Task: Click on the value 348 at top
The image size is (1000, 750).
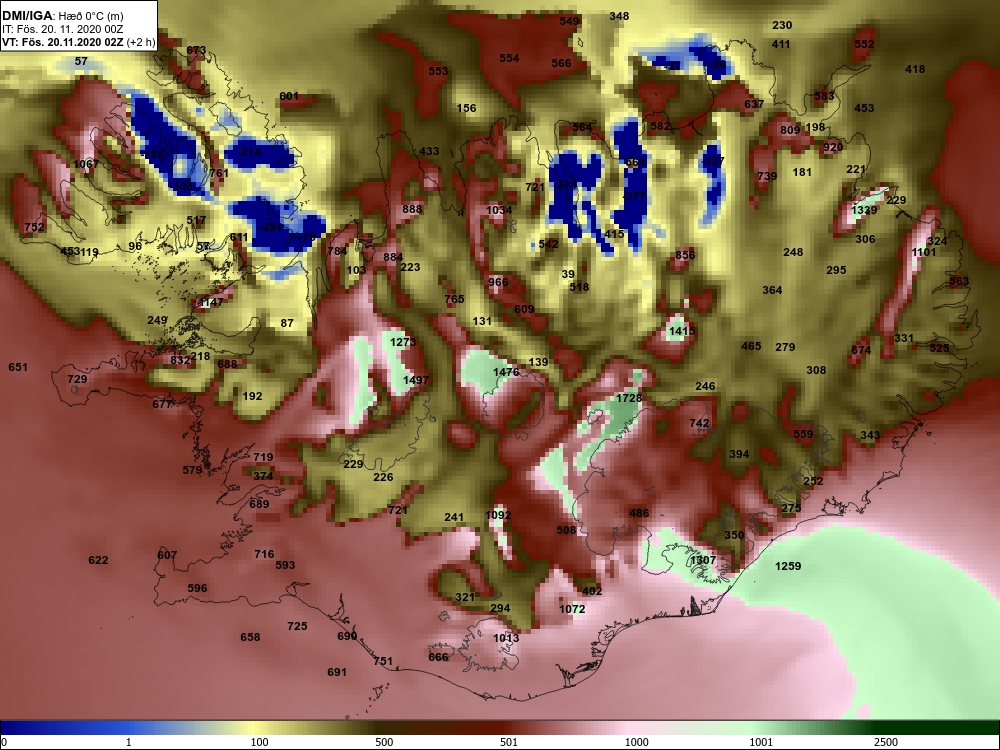Action: point(619,16)
